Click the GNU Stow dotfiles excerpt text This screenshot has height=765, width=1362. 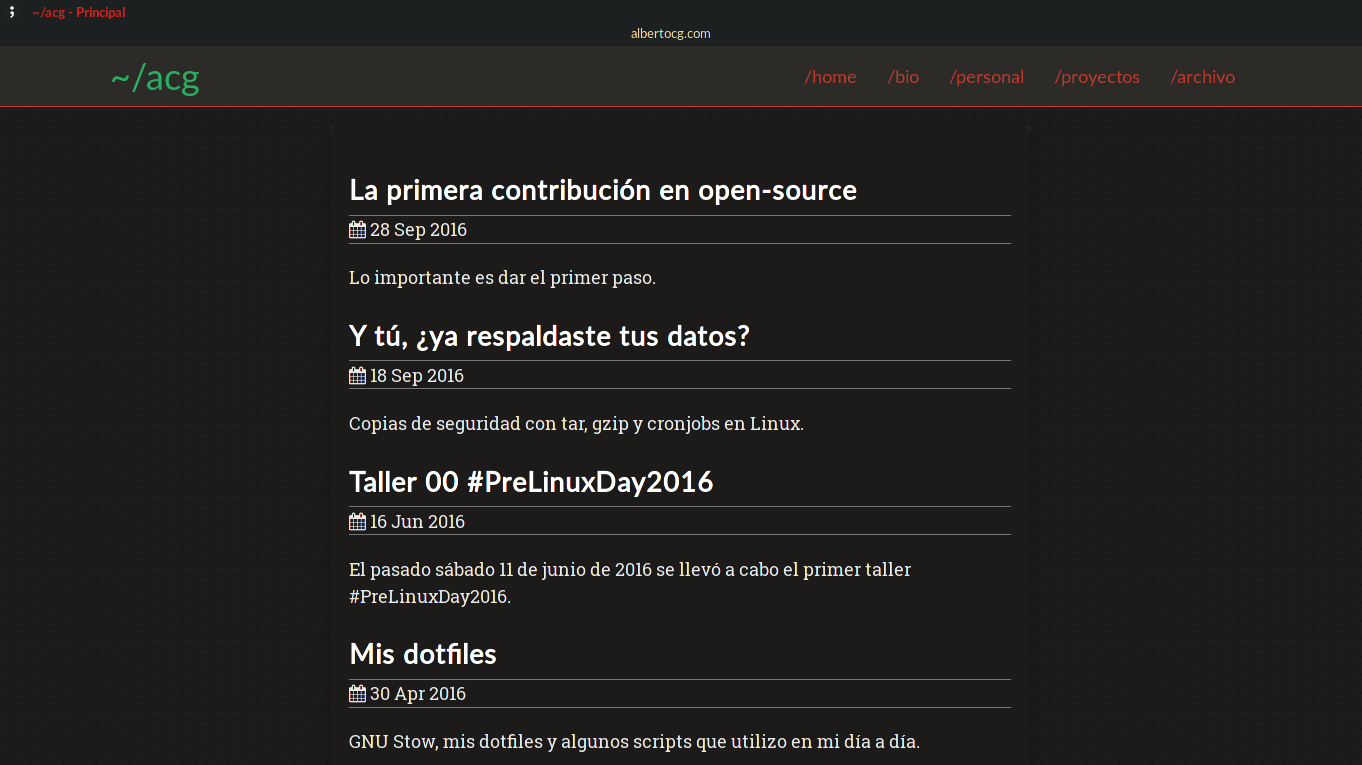click(x=634, y=742)
